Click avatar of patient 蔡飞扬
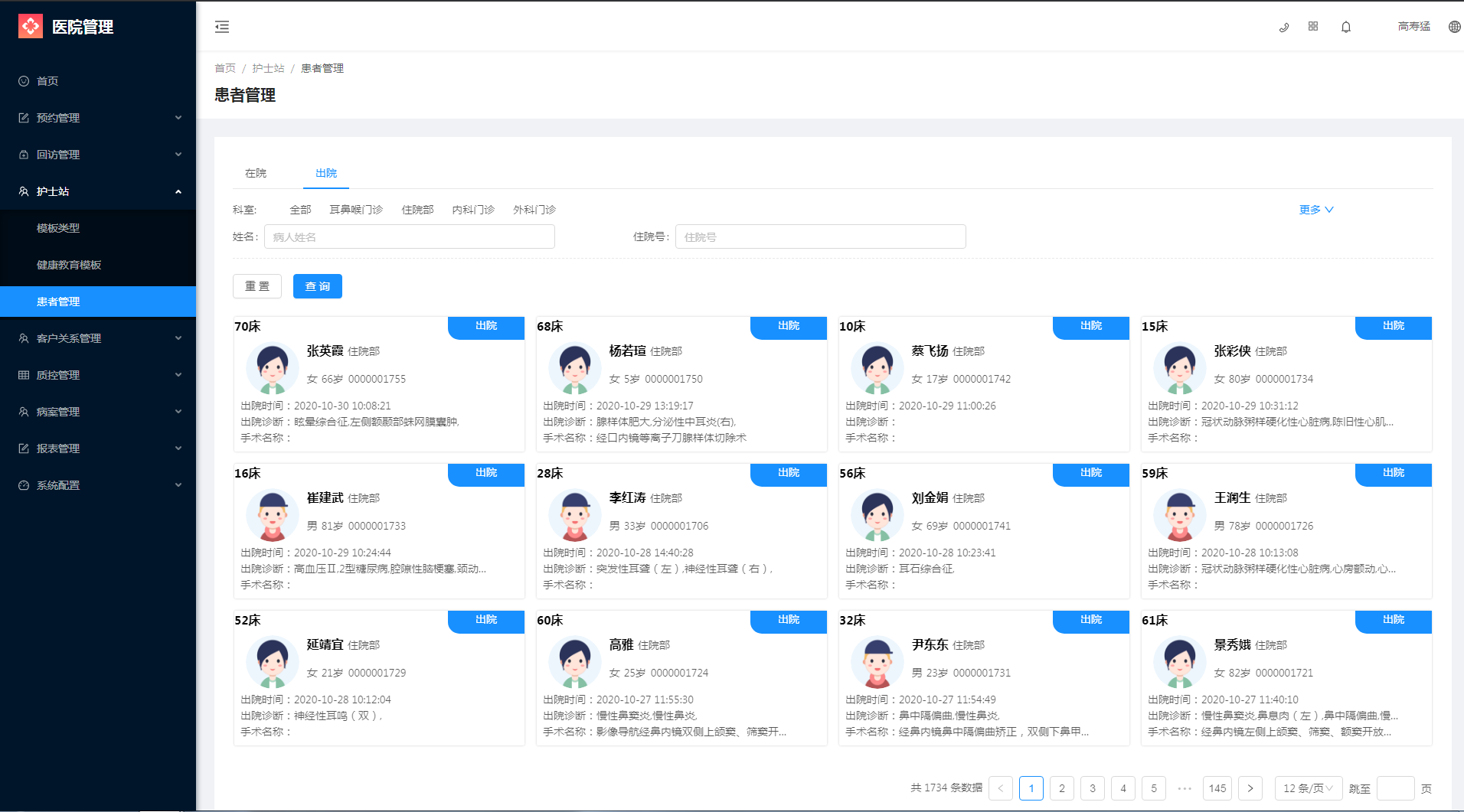The width and height of the screenshot is (1464, 812). pyautogui.click(x=877, y=368)
